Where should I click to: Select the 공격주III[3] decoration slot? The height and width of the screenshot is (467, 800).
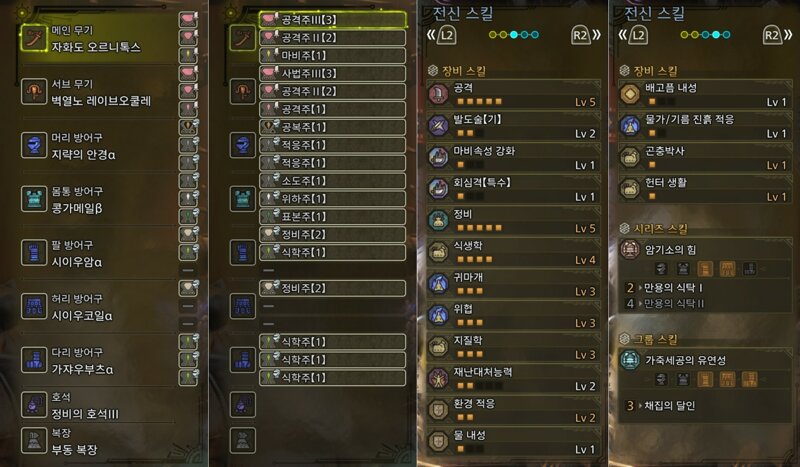coord(333,20)
